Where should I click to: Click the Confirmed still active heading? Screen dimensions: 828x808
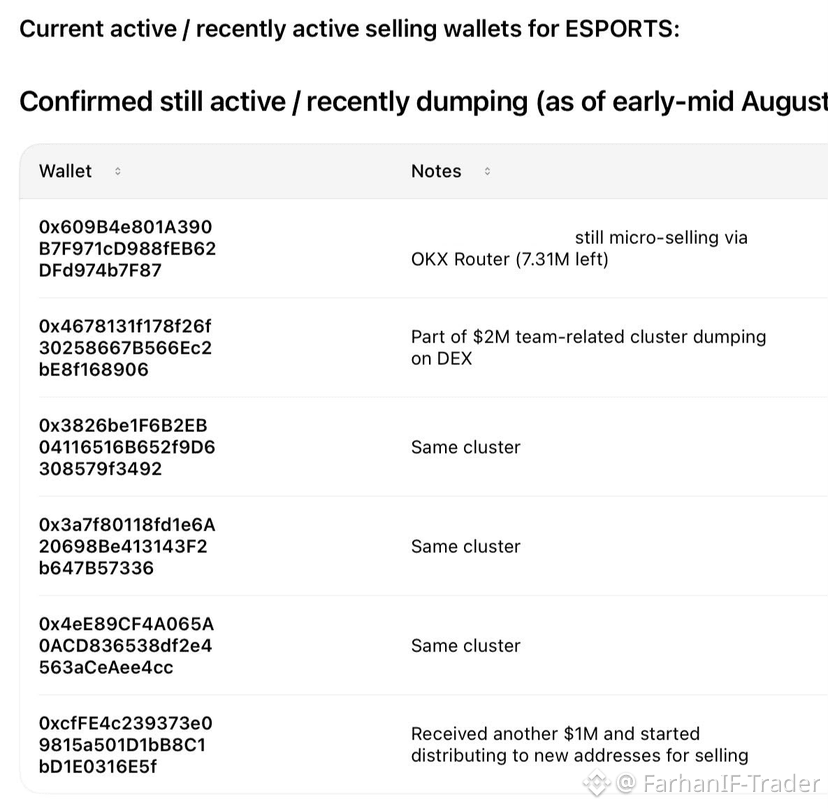pos(424,102)
